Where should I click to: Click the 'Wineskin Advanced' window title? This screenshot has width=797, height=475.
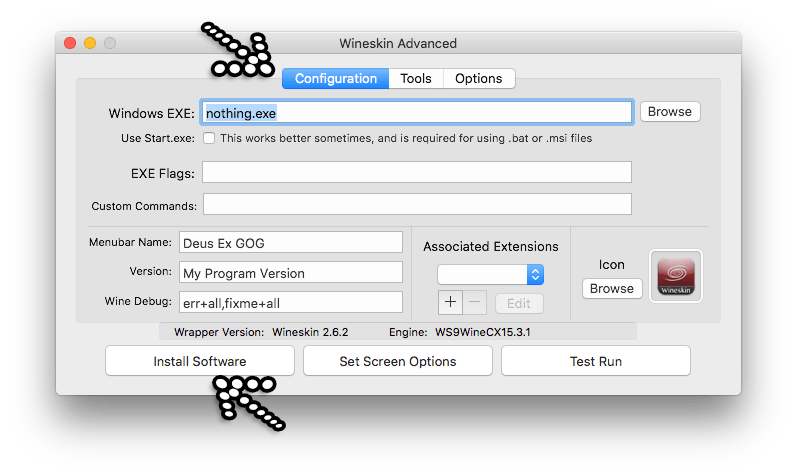click(398, 44)
